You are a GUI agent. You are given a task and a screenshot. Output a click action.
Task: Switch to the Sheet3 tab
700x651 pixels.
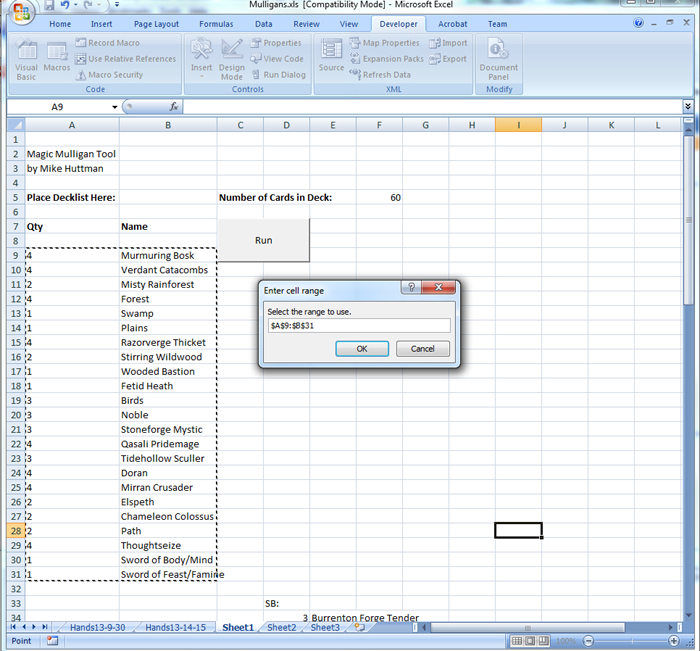click(325, 627)
